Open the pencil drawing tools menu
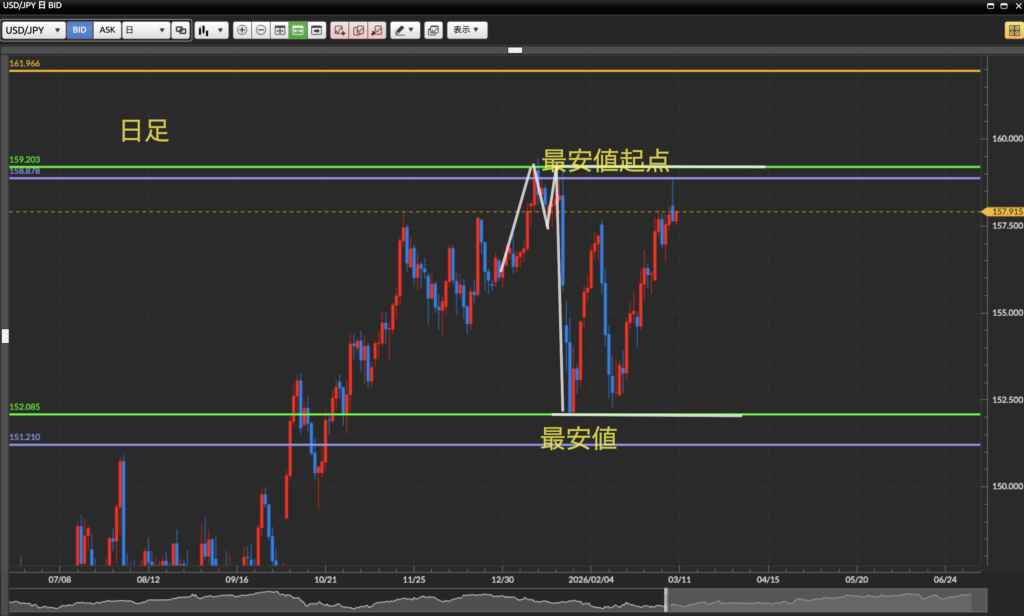 coord(404,30)
